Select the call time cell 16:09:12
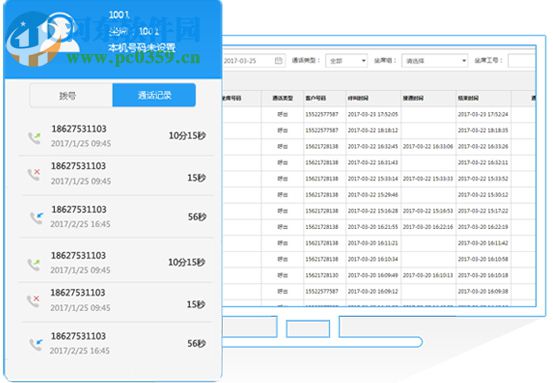 pyautogui.click(x=373, y=291)
